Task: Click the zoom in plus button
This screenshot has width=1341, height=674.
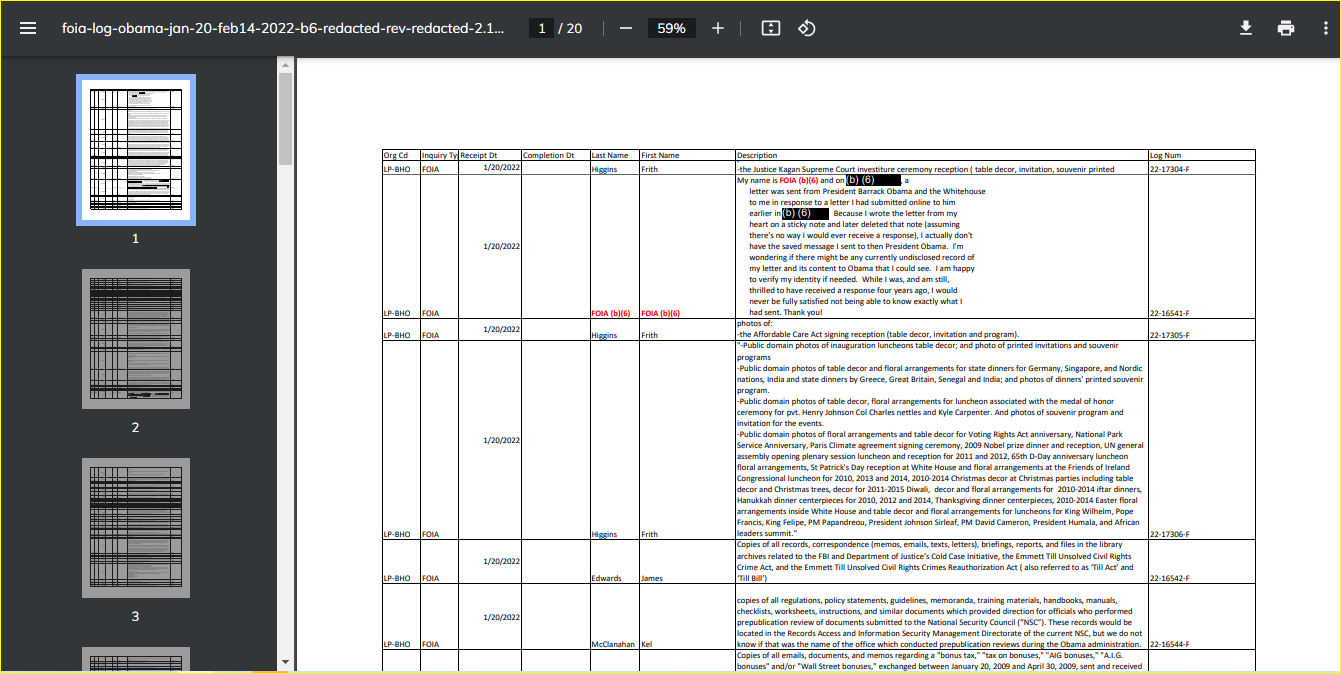Action: pyautogui.click(x=717, y=28)
